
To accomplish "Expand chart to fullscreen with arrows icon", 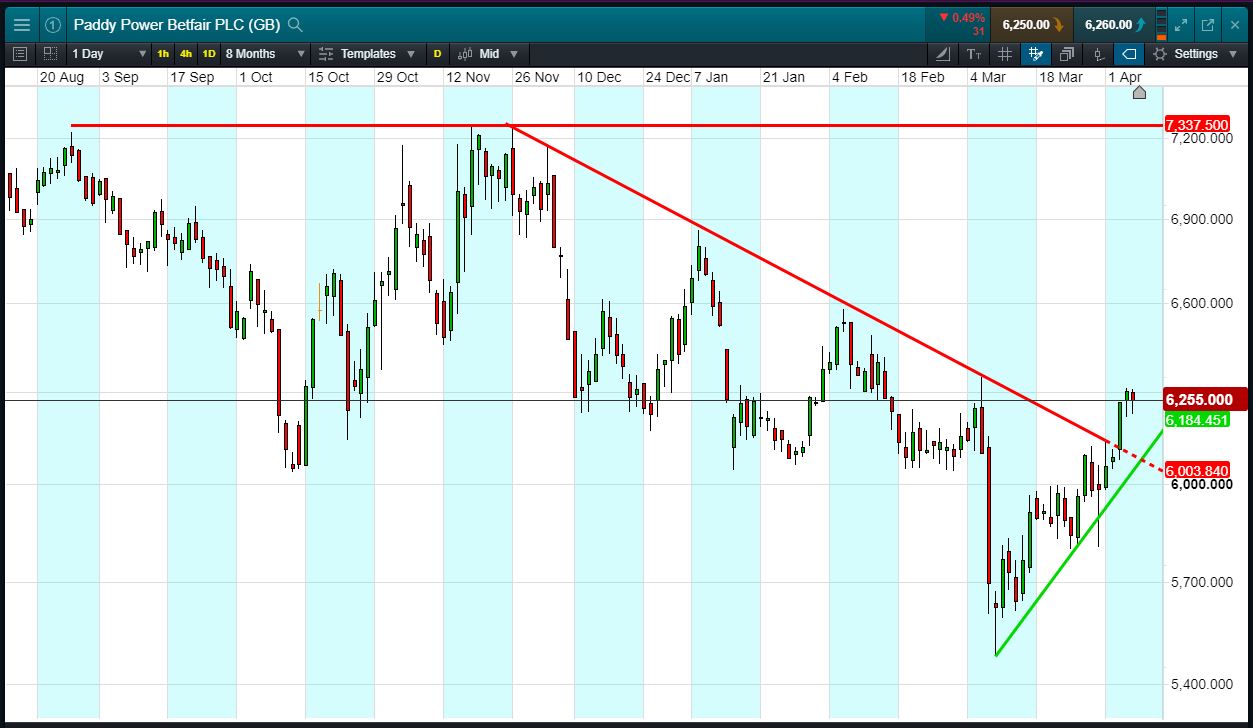I will (1180, 25).
